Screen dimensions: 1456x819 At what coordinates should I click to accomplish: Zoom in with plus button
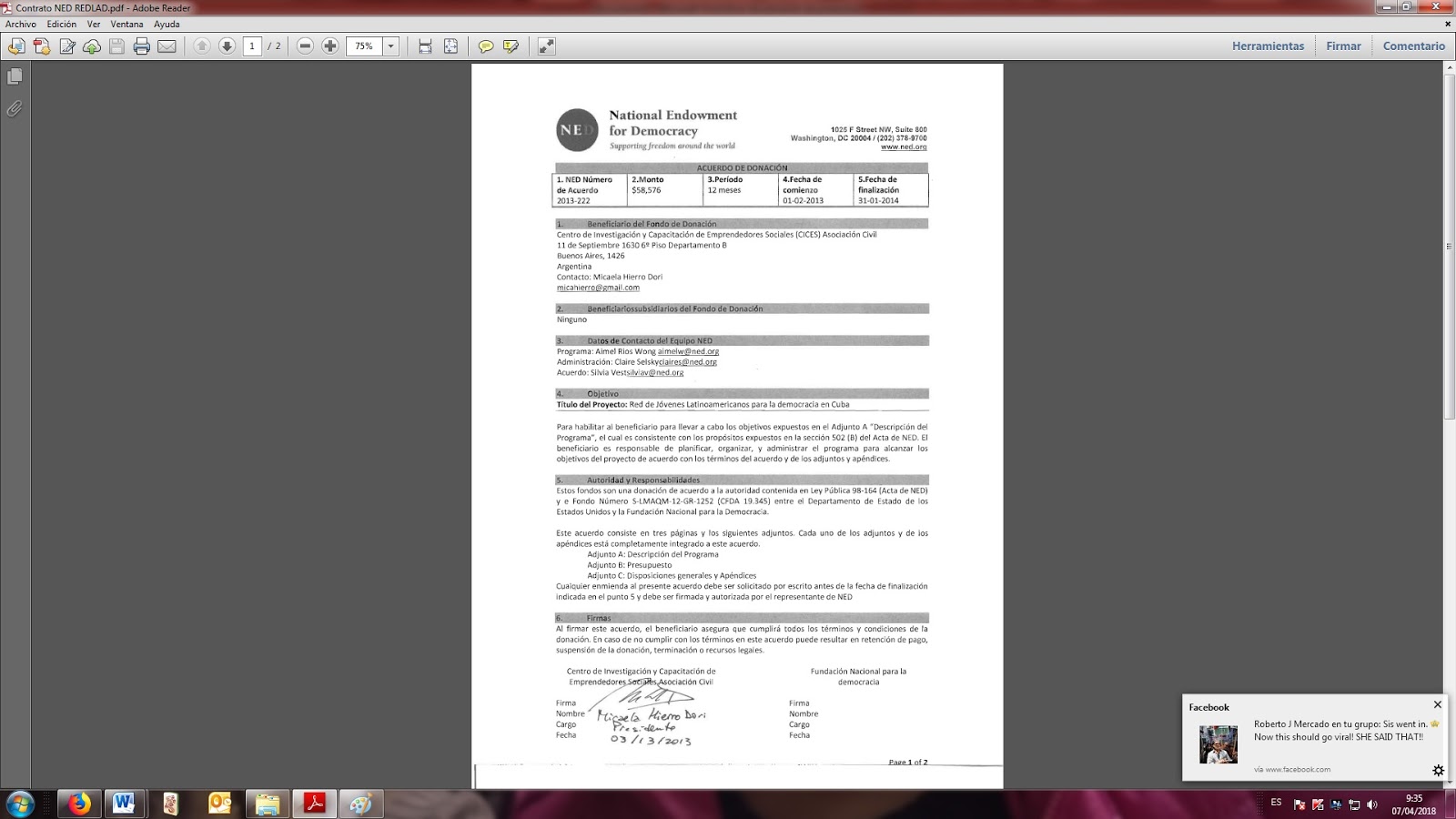tap(330, 46)
